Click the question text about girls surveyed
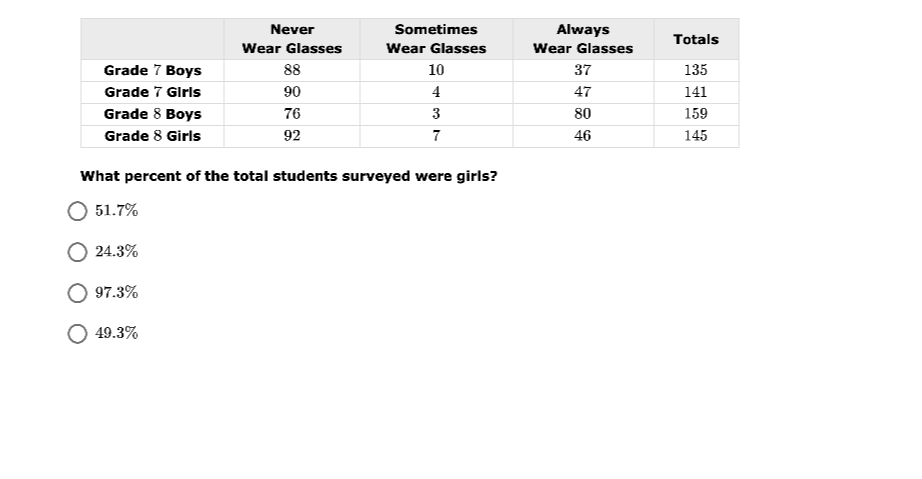This screenshot has width=922, height=479. point(289,176)
